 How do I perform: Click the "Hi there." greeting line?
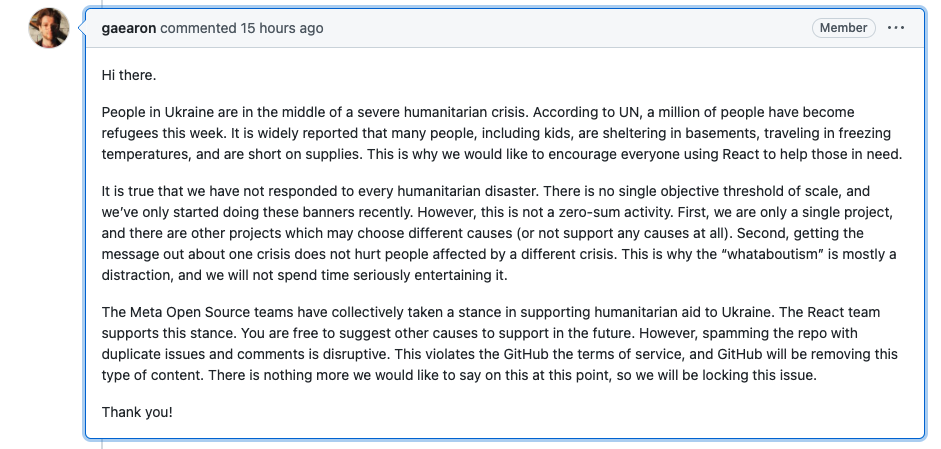coord(129,75)
